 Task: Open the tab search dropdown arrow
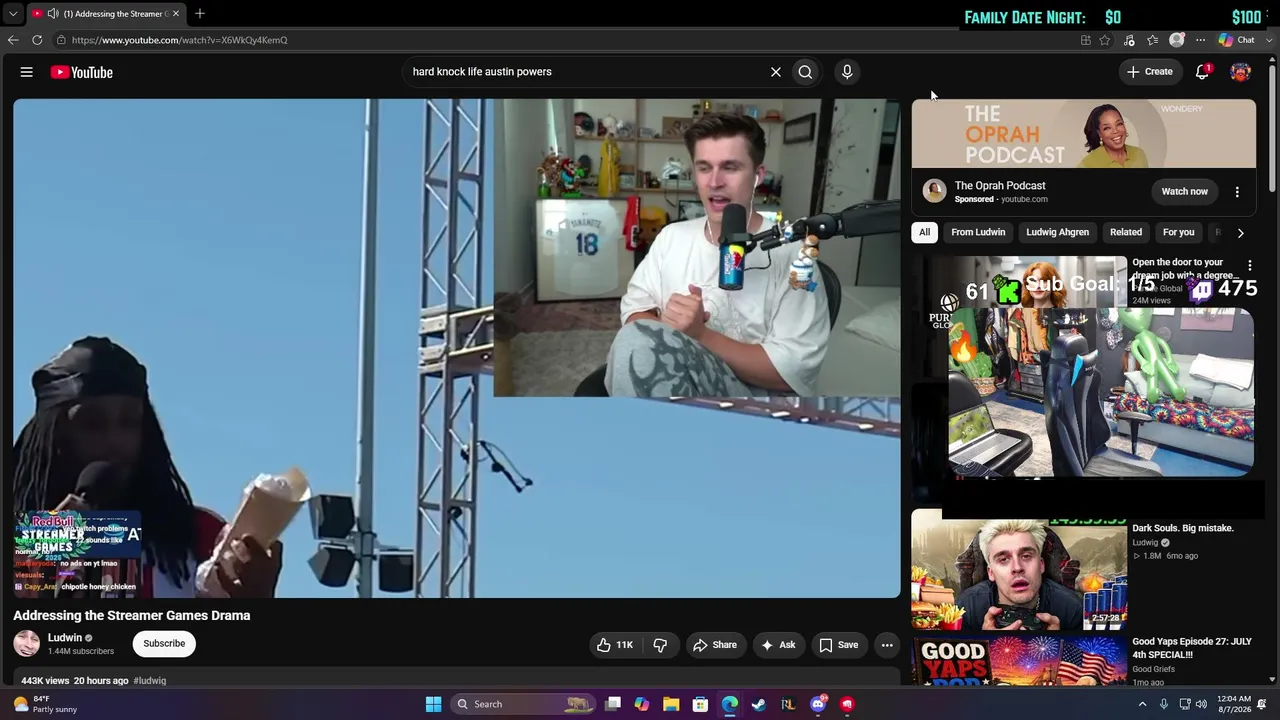pos(12,14)
